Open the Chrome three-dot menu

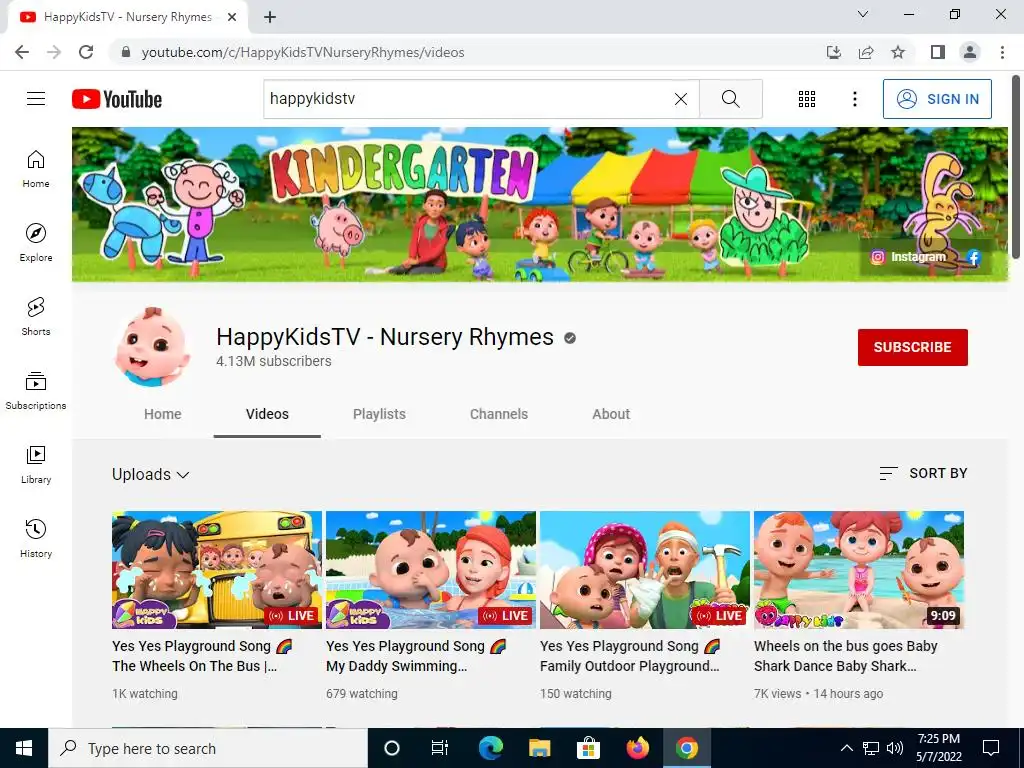tap(1002, 52)
